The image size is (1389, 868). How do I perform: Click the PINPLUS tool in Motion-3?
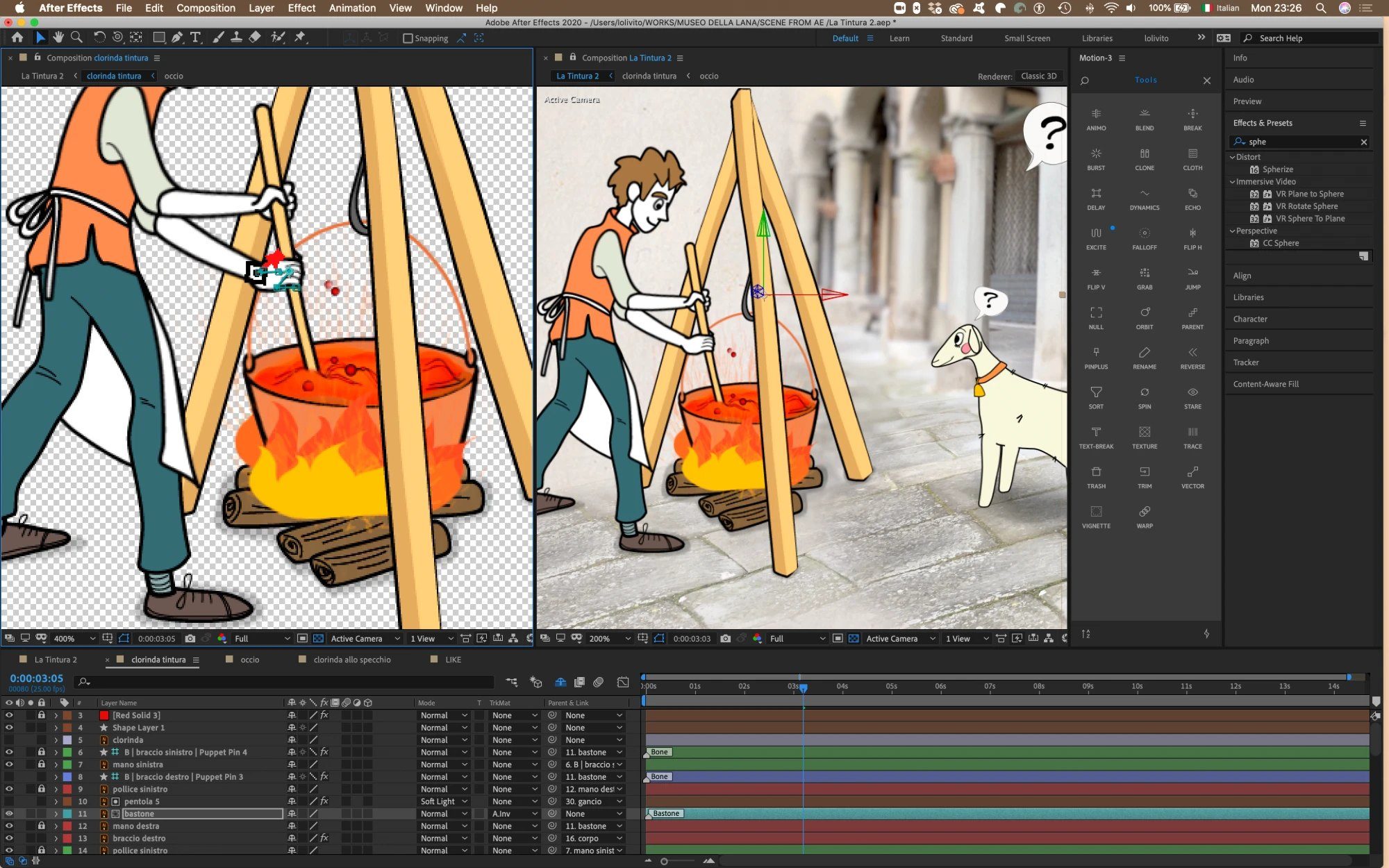pyautogui.click(x=1096, y=358)
